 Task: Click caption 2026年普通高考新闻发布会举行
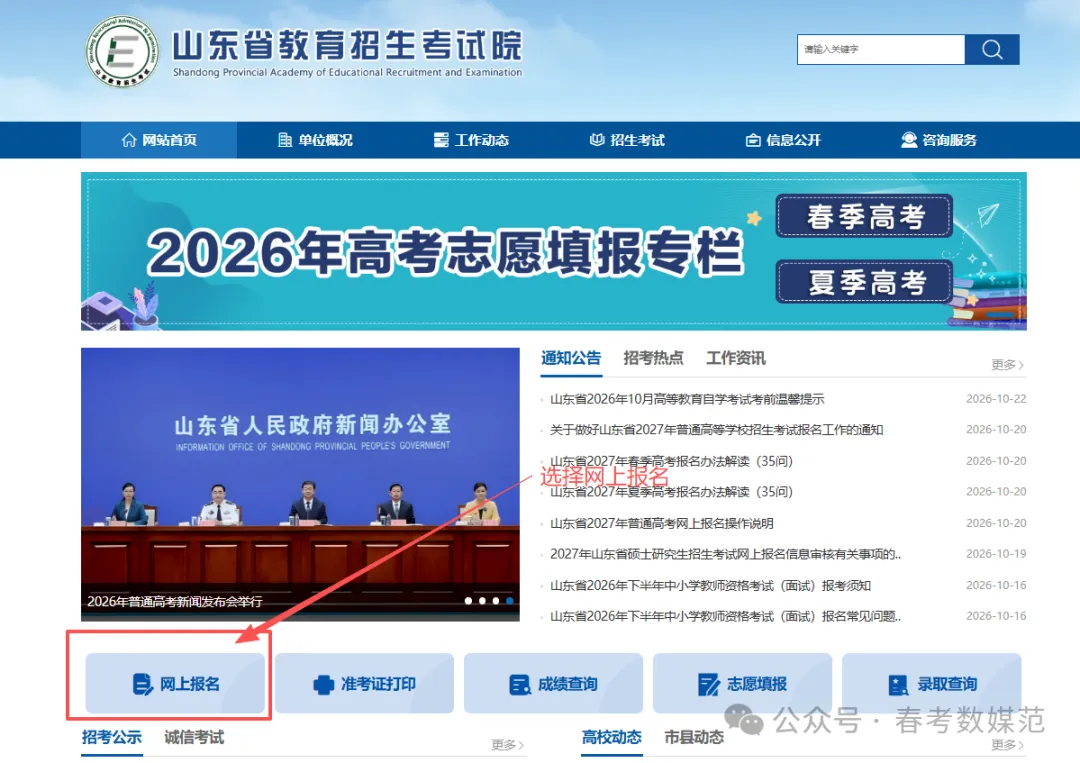[x=175, y=601]
